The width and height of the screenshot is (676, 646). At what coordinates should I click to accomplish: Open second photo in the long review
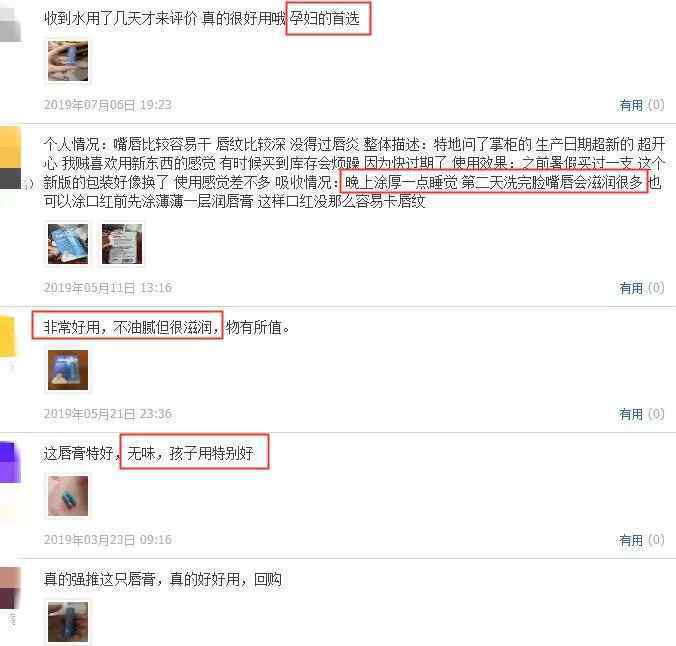122,244
